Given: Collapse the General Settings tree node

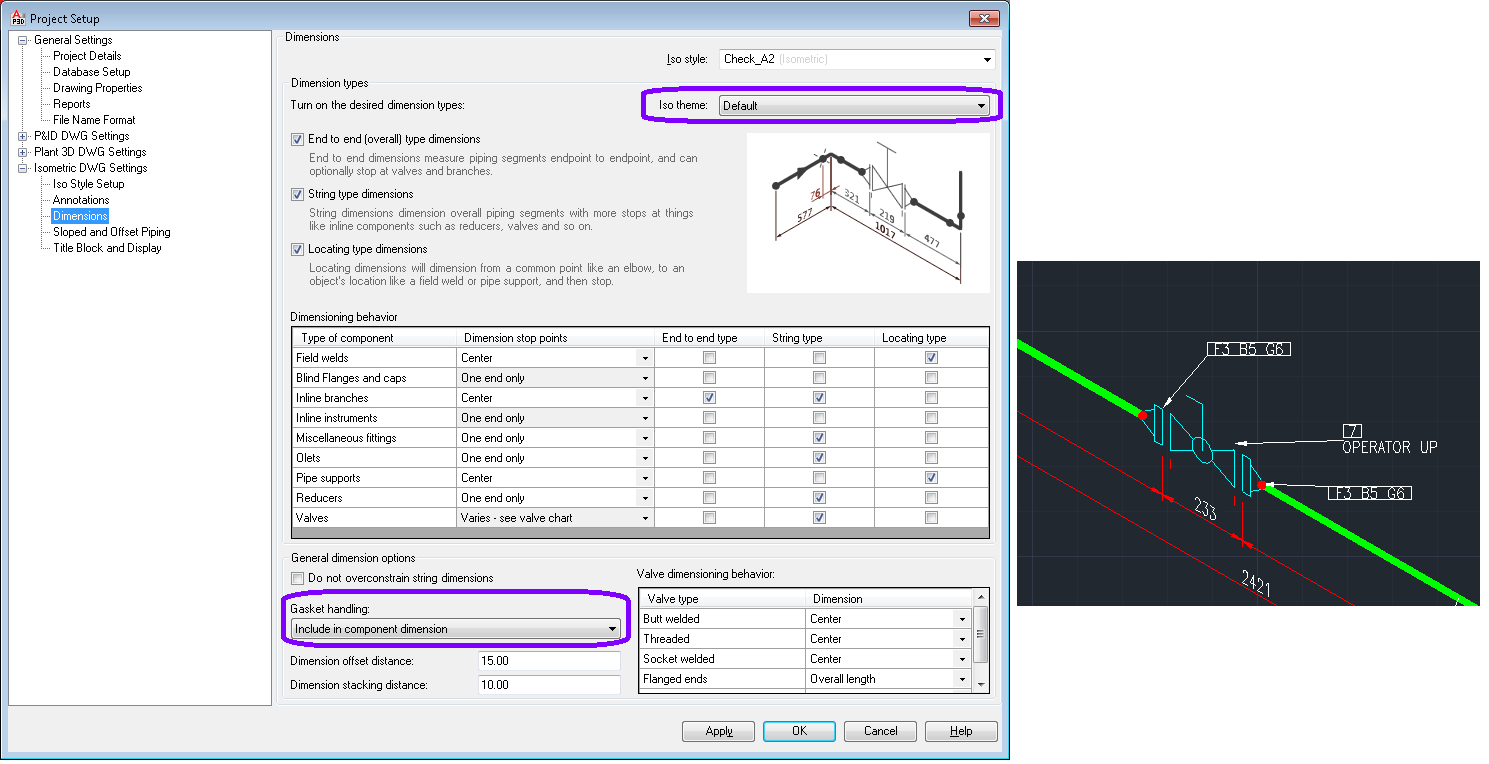Looking at the screenshot, I should click(x=22, y=39).
